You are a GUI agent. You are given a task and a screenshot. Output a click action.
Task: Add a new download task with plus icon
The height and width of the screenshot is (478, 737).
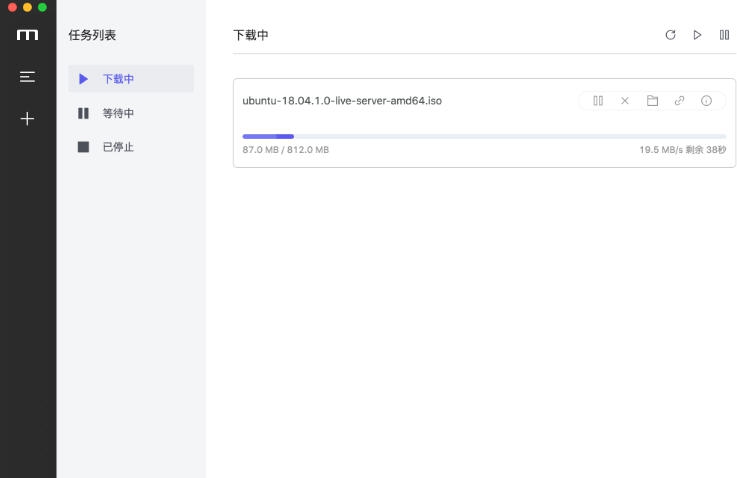pos(27,118)
